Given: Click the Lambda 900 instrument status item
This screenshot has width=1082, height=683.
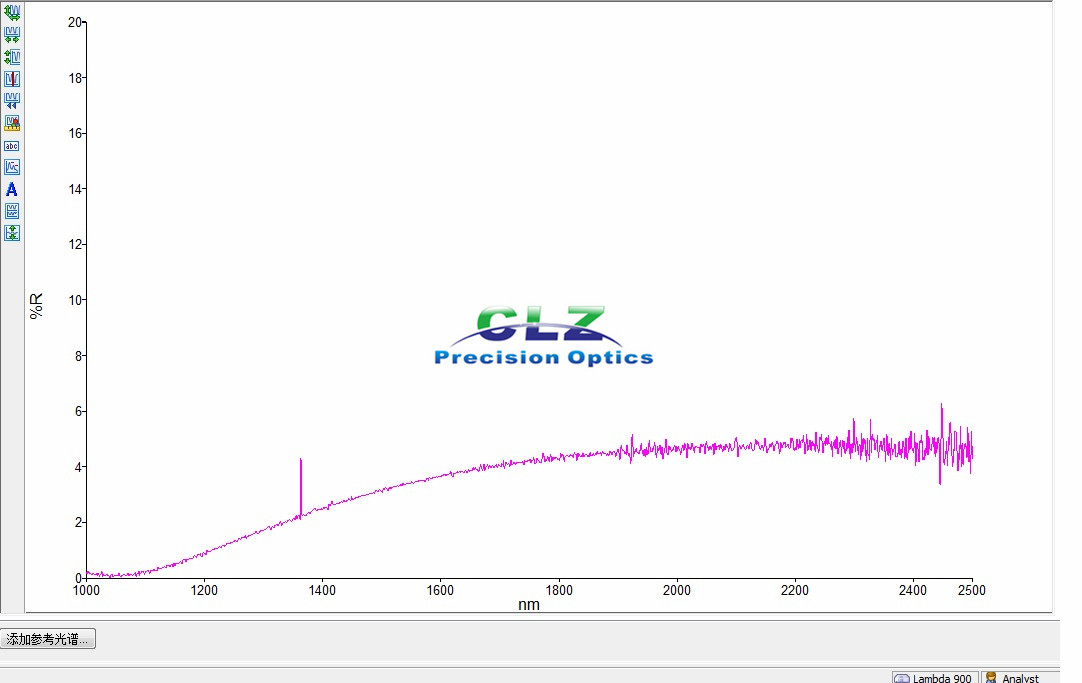Looking at the screenshot, I should [x=934, y=677].
